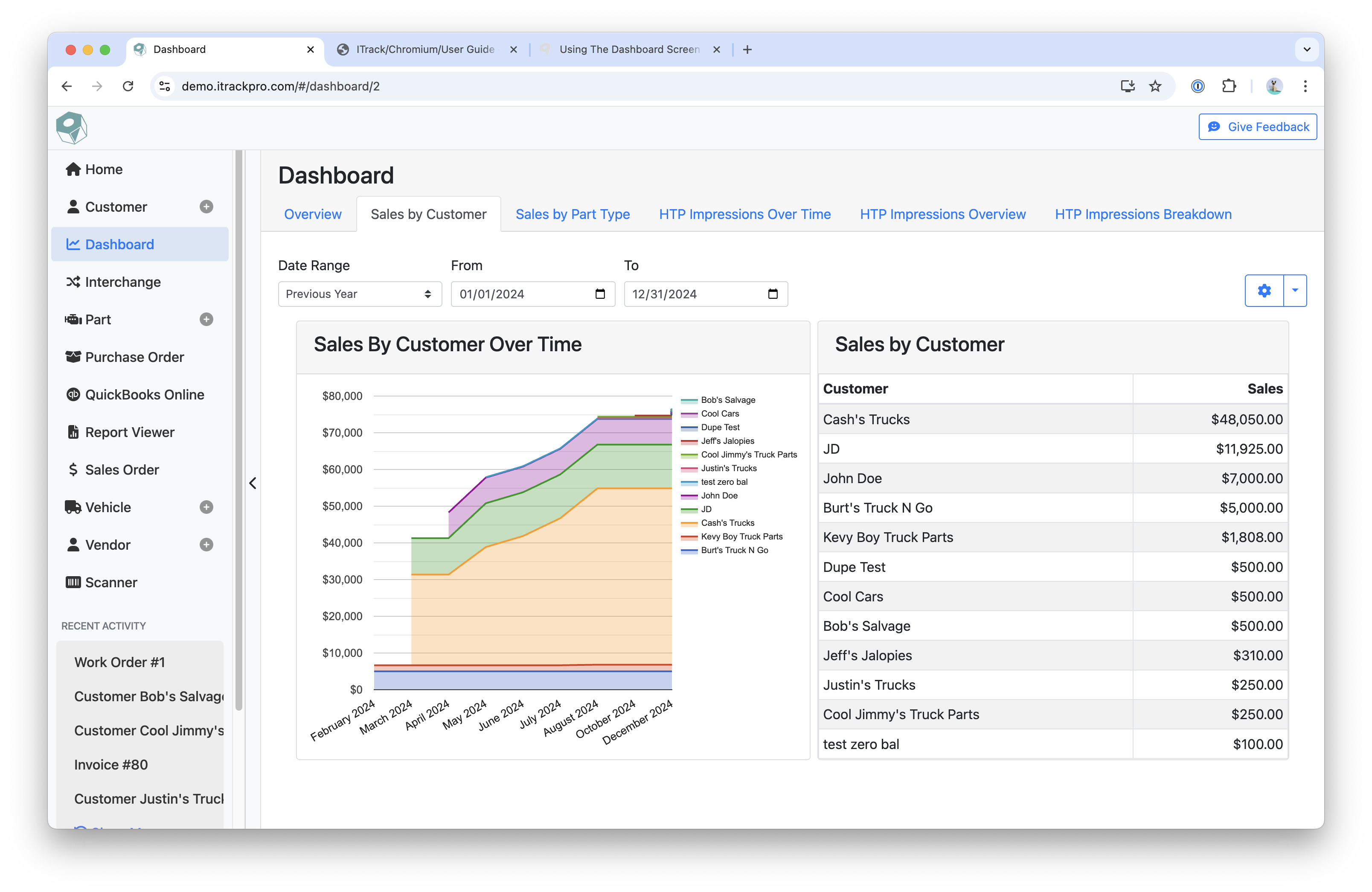Click the dashboard settings gear icon
The height and width of the screenshot is (892, 1372).
point(1264,290)
